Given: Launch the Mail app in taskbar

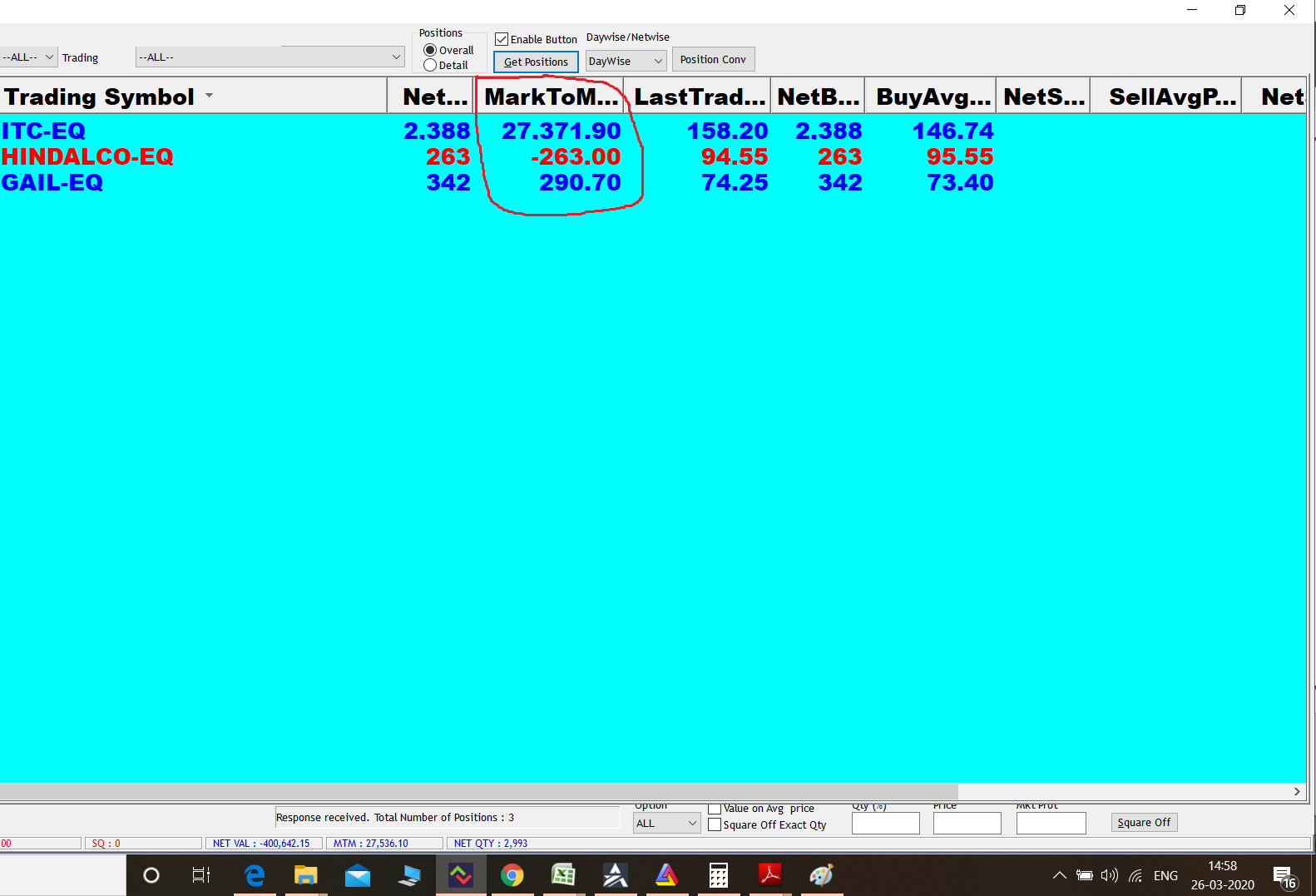Looking at the screenshot, I should tap(358, 875).
